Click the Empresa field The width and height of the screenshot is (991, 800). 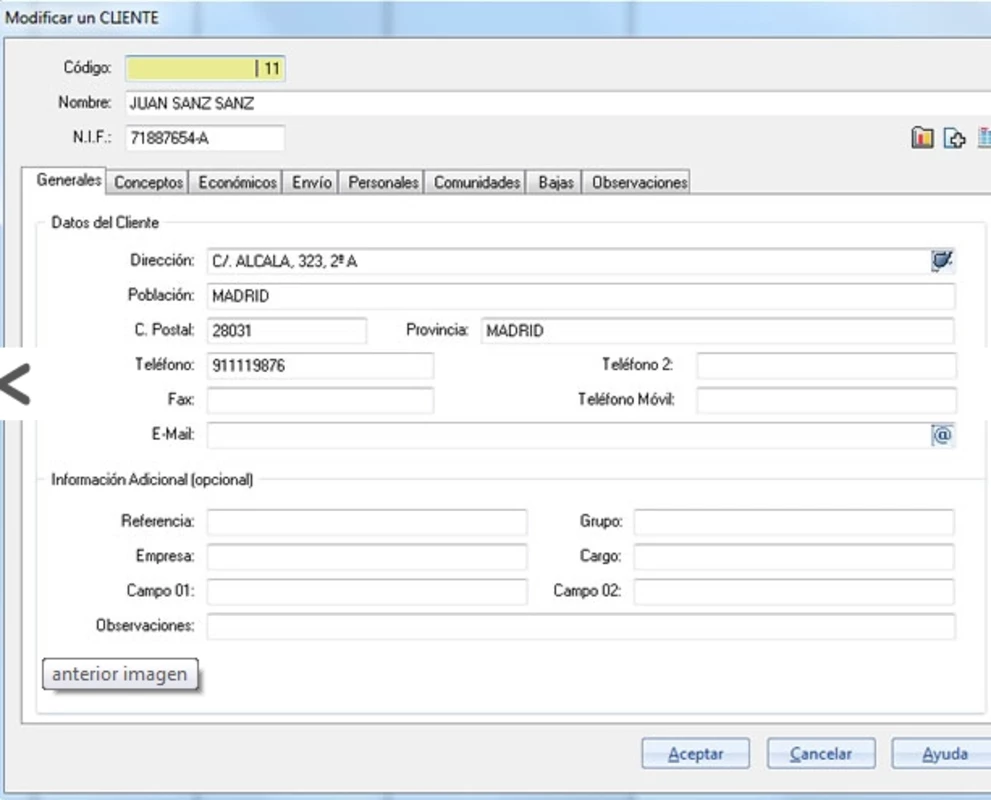[367, 557]
